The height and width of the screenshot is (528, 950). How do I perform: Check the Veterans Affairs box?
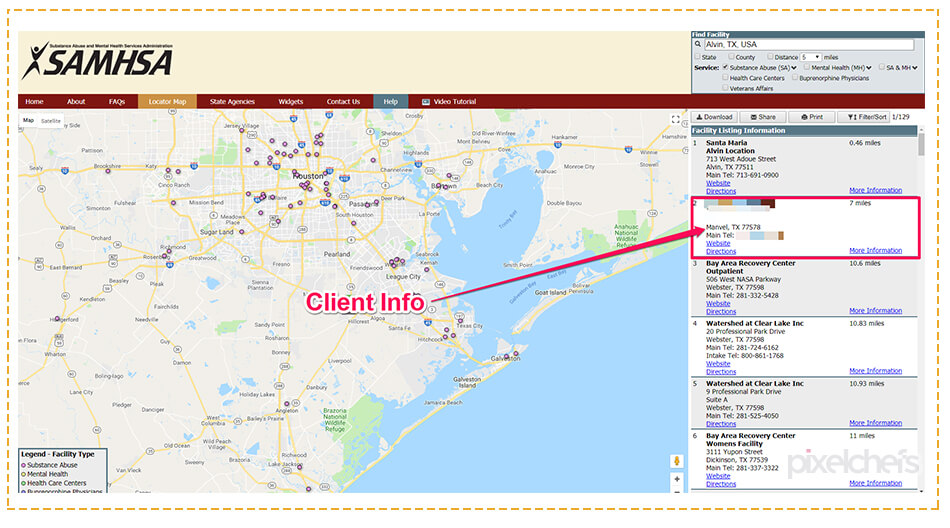click(725, 88)
